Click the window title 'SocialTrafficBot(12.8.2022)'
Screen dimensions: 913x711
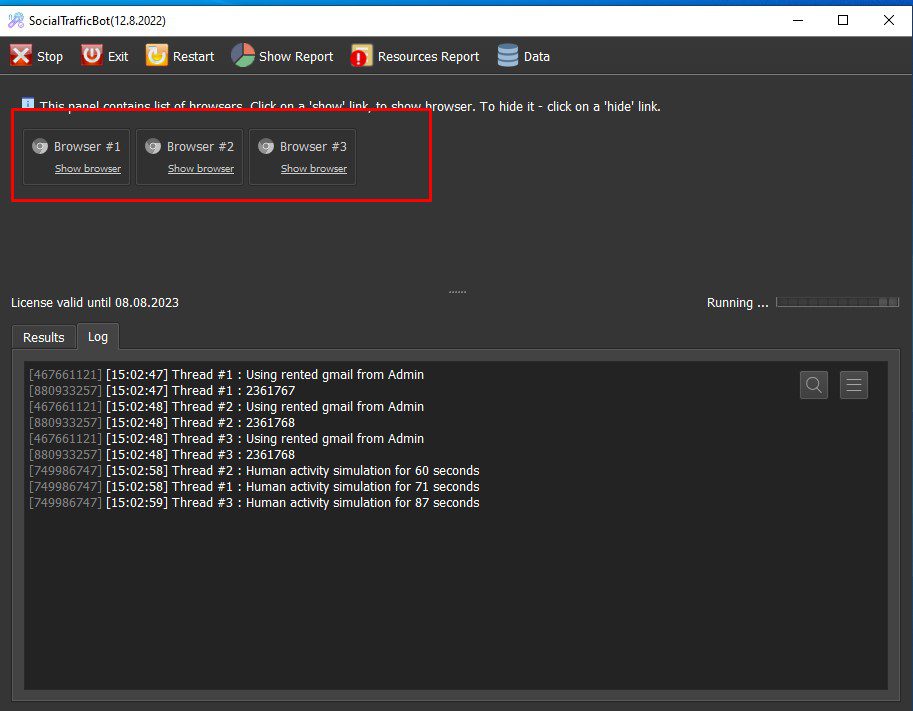tap(97, 21)
